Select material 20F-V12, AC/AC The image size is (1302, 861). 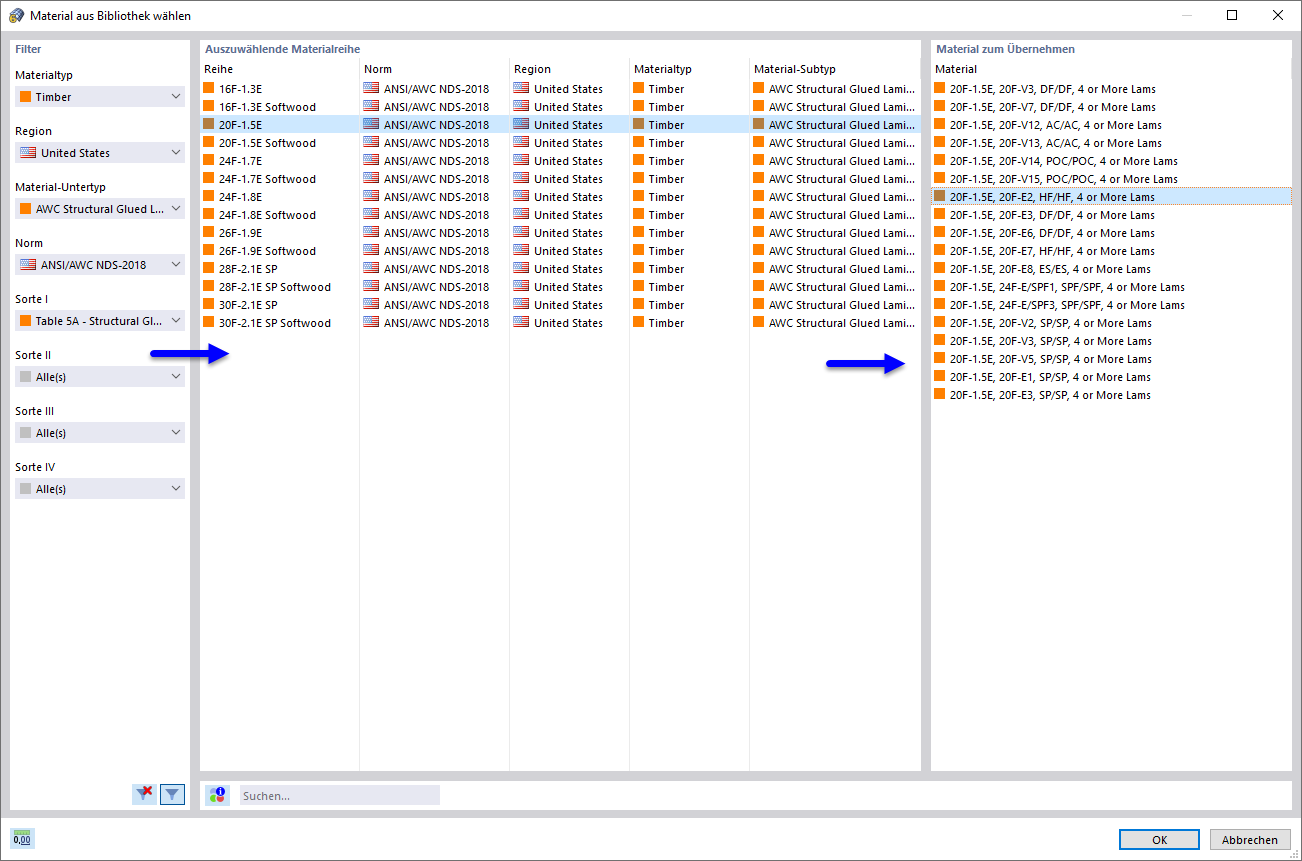(x=1111, y=125)
